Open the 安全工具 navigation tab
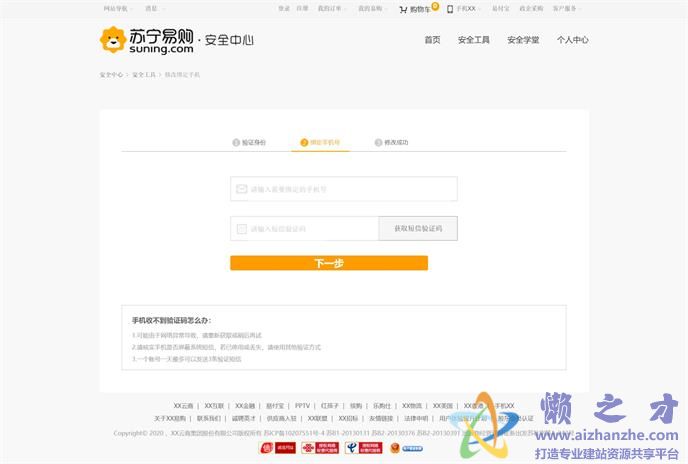 coord(474,40)
